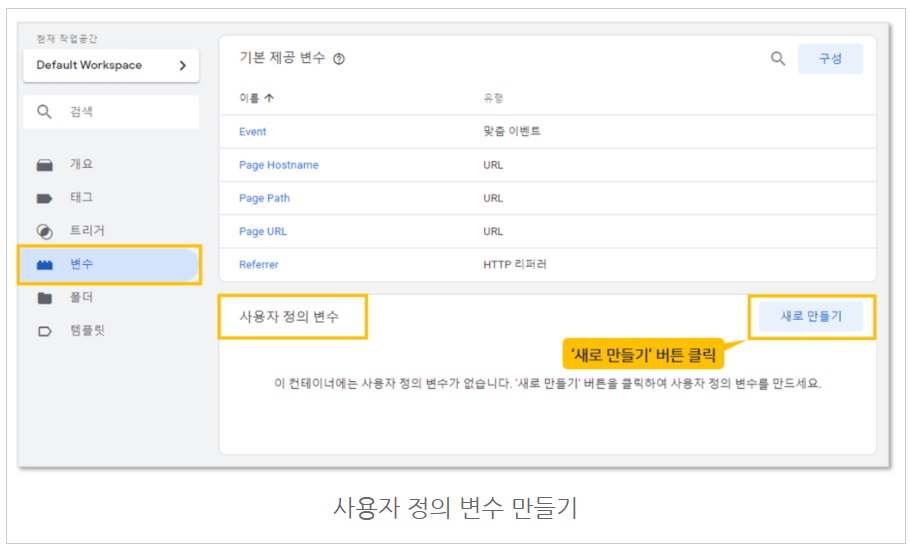Screen dimensions: 910x548
Task: Click the 템플릿 template icon
Action: click(x=45, y=331)
